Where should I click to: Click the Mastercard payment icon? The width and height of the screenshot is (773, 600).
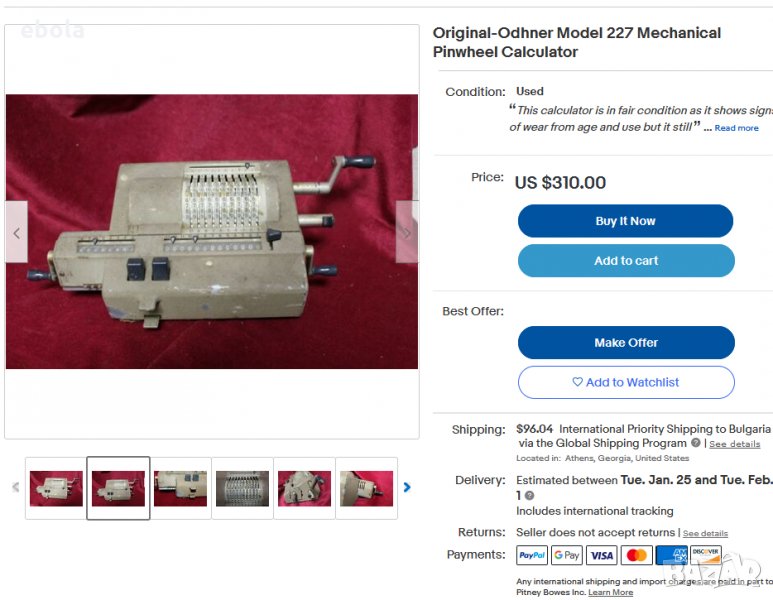tap(636, 555)
